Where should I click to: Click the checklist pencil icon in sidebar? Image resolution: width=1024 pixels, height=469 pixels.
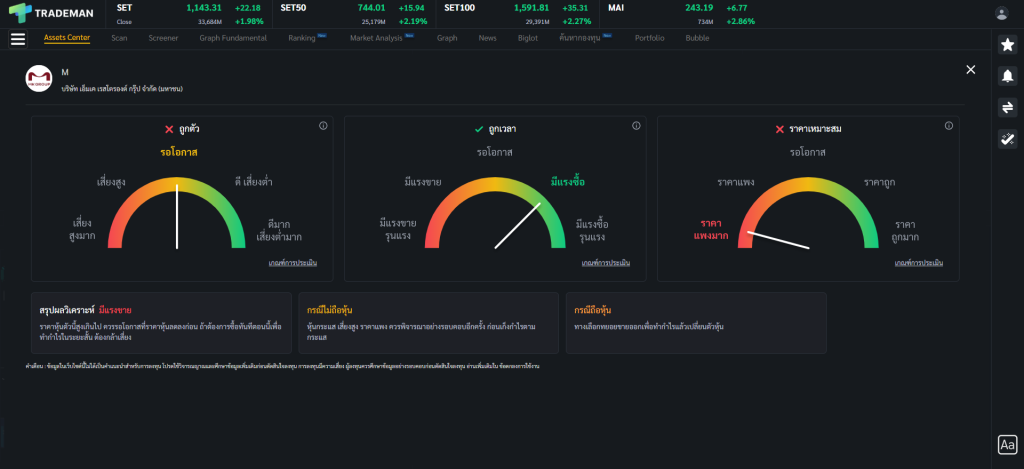1007,140
